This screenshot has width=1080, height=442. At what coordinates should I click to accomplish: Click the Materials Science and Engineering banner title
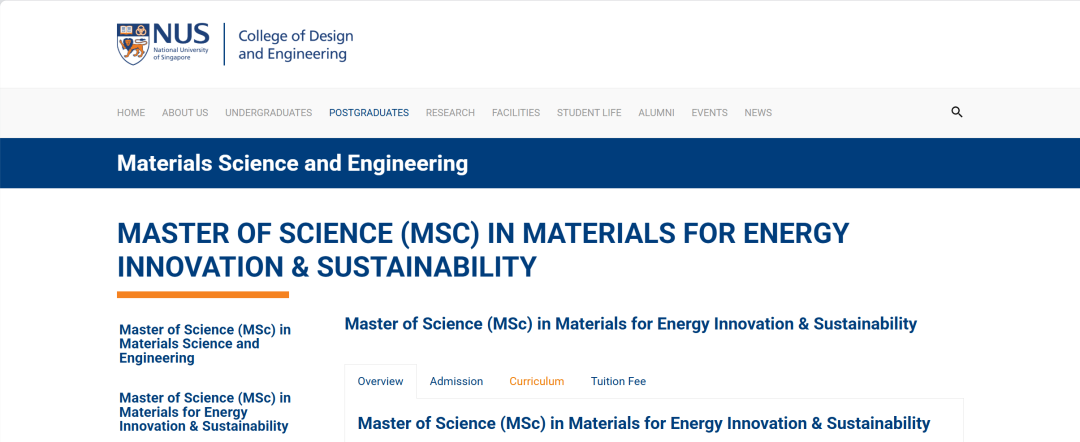292,163
